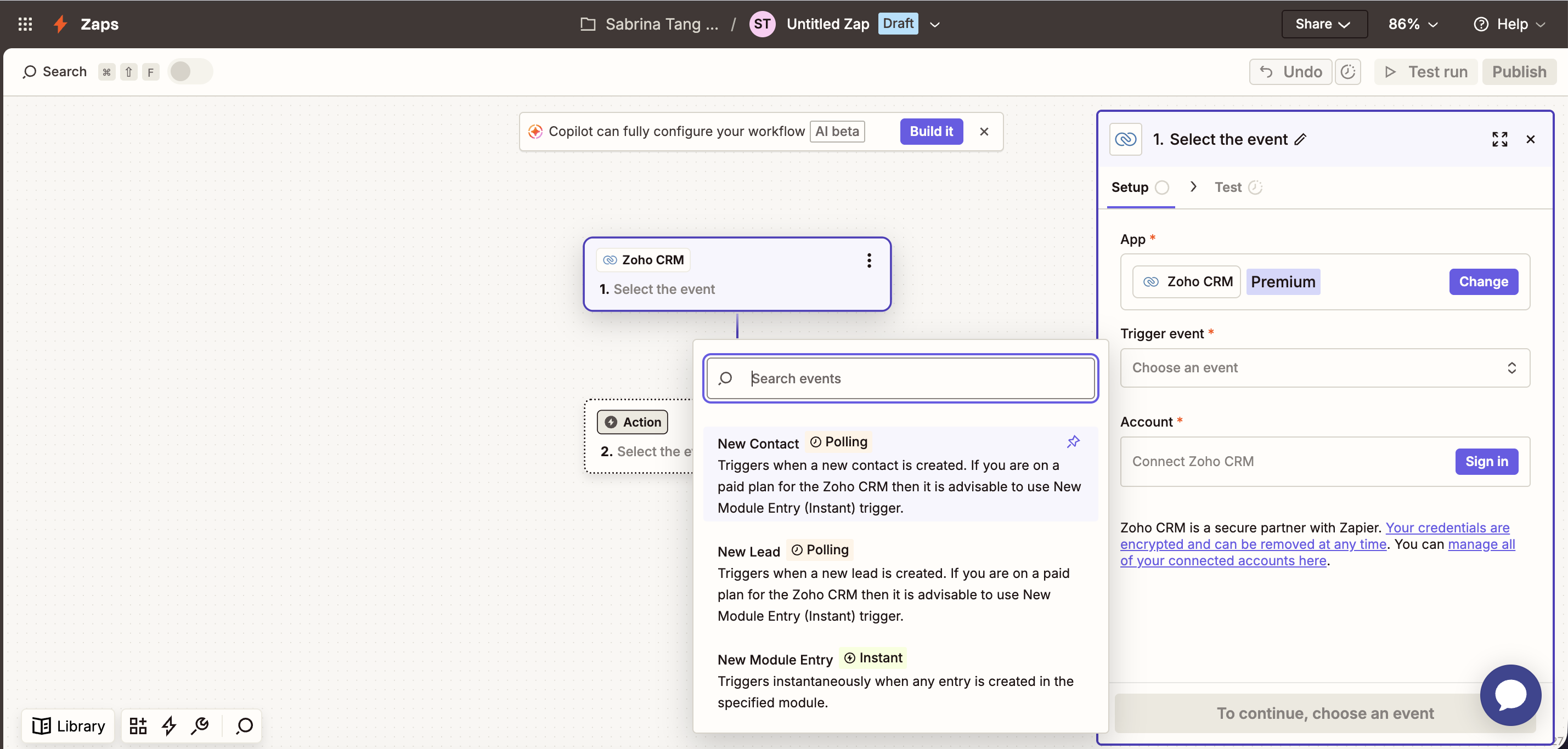
Task: Click the Zoho CRM icon in panel header
Action: pyautogui.click(x=1125, y=139)
